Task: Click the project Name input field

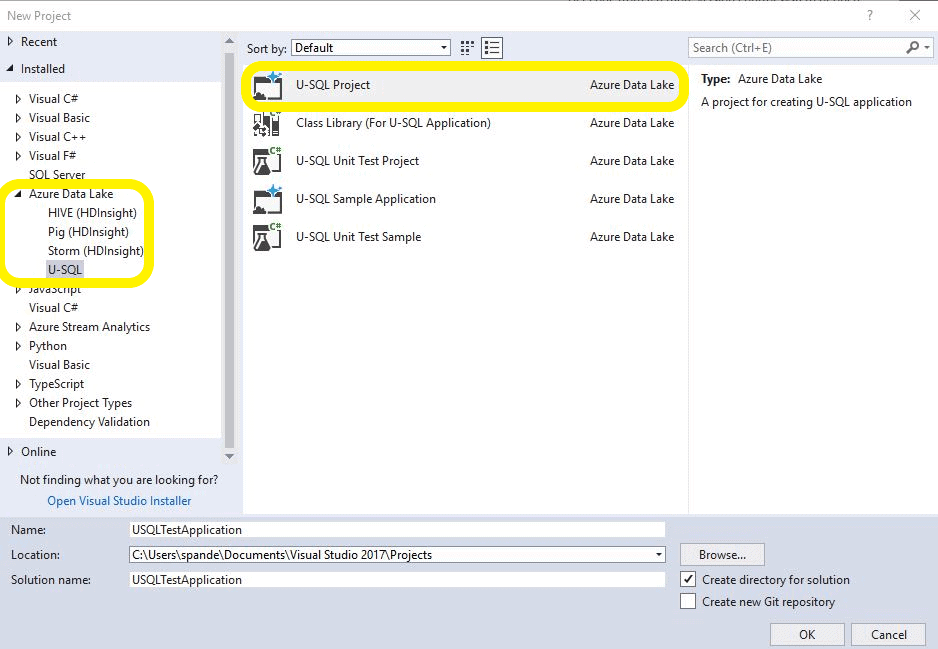Action: click(x=397, y=529)
